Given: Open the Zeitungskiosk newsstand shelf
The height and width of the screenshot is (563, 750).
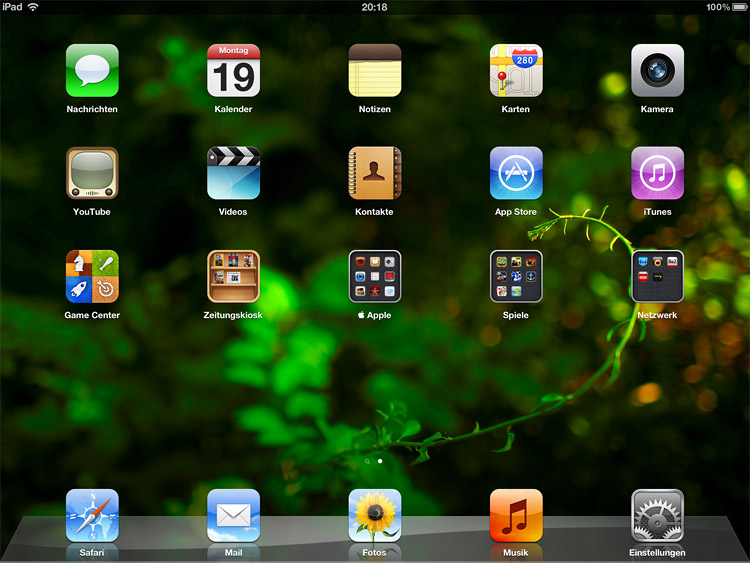Looking at the screenshot, I should 233,276.
